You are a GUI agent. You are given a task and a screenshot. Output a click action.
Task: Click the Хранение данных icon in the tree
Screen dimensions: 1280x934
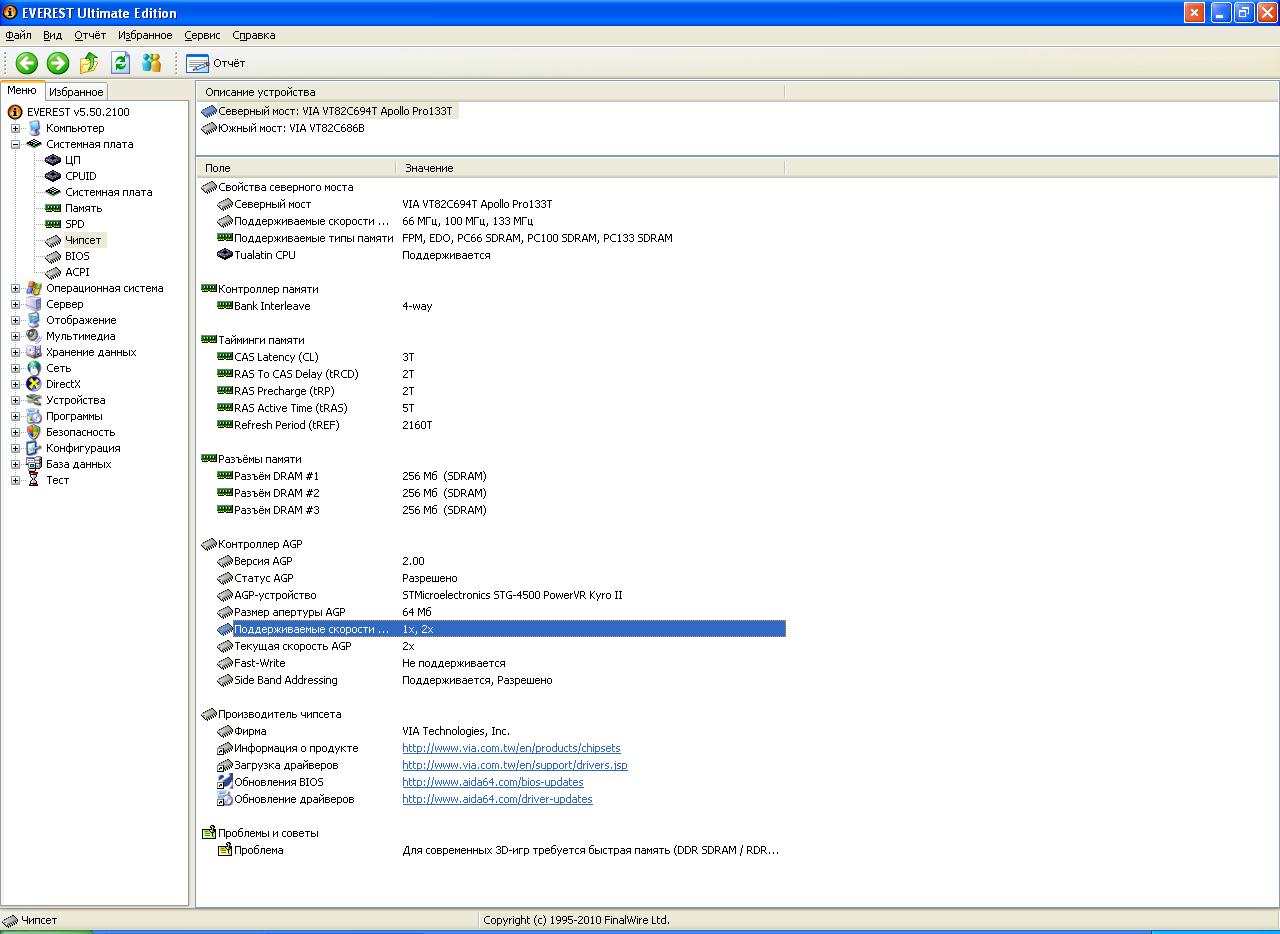point(34,352)
